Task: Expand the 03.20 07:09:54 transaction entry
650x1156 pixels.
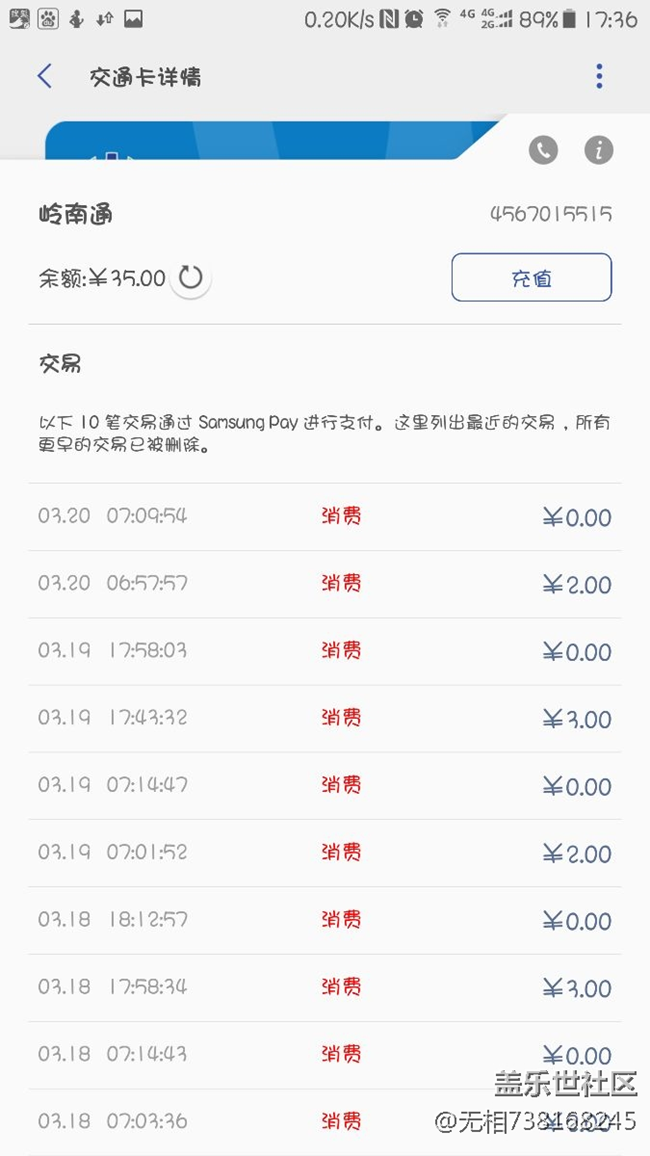Action: click(x=325, y=516)
